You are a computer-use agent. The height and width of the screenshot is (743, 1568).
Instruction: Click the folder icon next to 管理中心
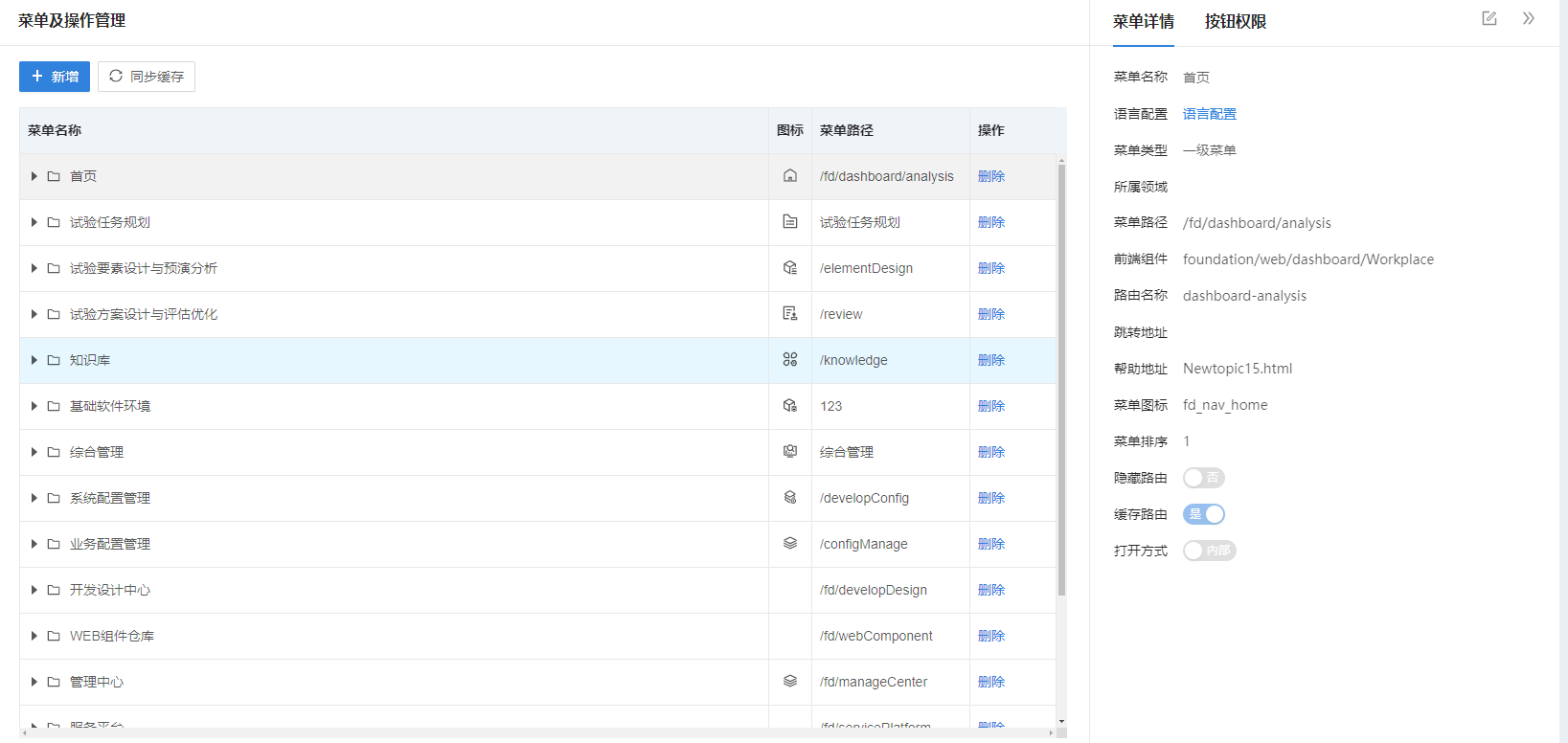[x=54, y=682]
